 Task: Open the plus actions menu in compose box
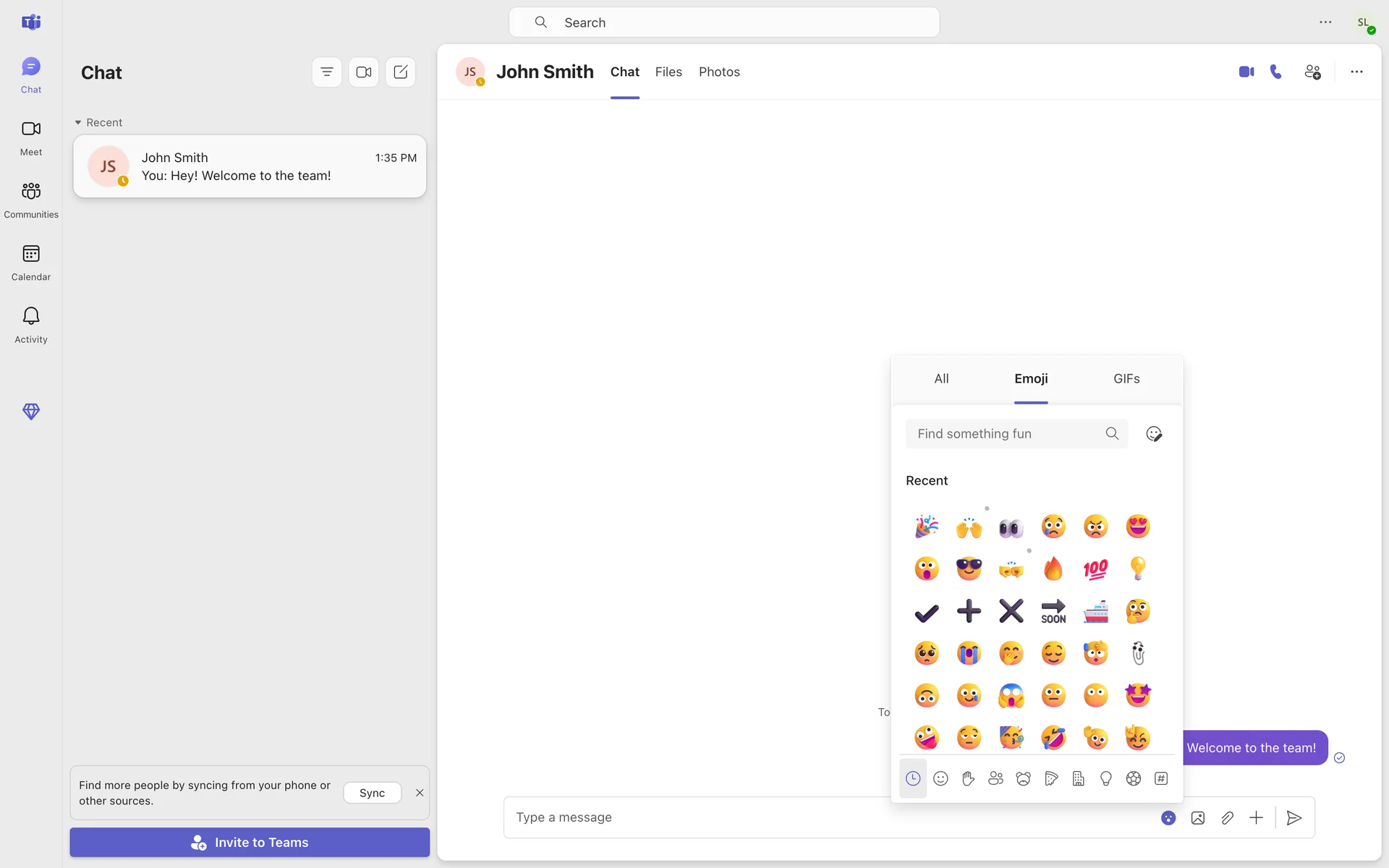pyautogui.click(x=1256, y=817)
